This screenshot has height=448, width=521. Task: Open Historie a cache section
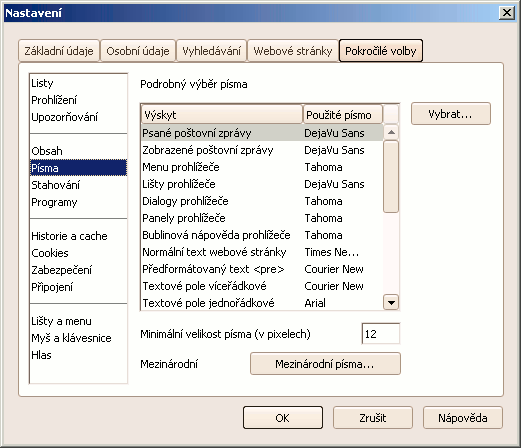78,236
